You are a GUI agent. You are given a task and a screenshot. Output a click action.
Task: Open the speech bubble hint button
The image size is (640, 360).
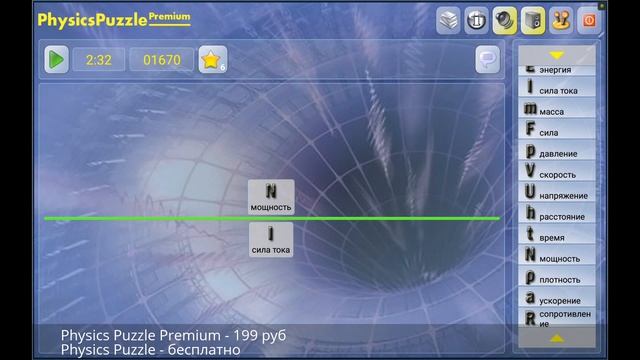tap(488, 60)
